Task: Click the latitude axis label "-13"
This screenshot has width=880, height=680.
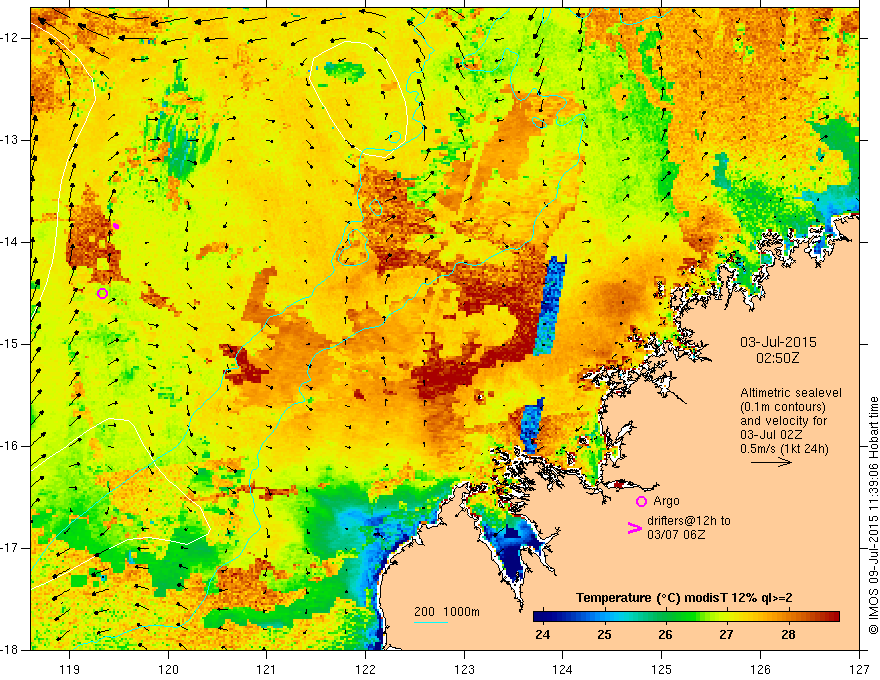Action: (x=10, y=140)
